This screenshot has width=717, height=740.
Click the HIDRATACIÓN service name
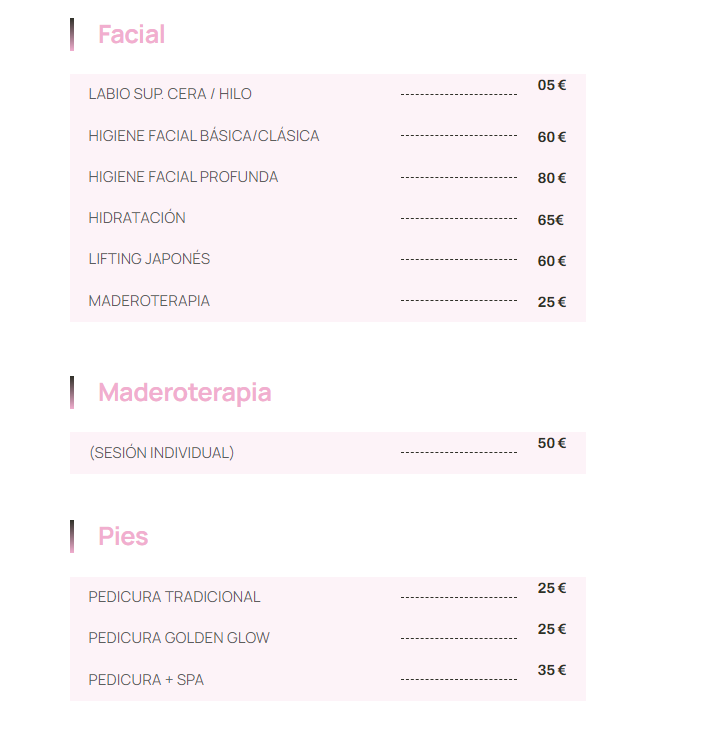(x=137, y=218)
